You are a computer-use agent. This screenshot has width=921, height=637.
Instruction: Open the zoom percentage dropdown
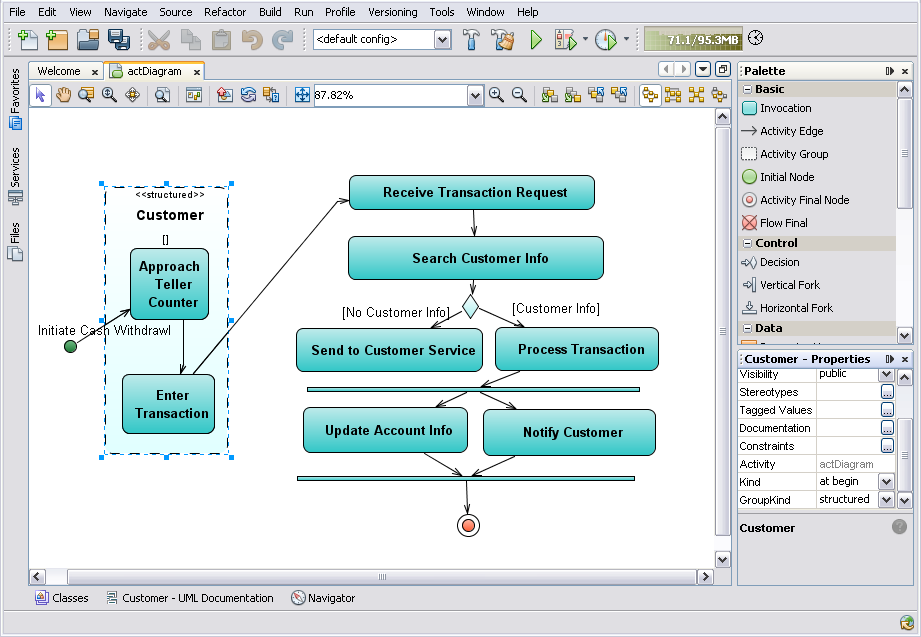[x=476, y=95]
